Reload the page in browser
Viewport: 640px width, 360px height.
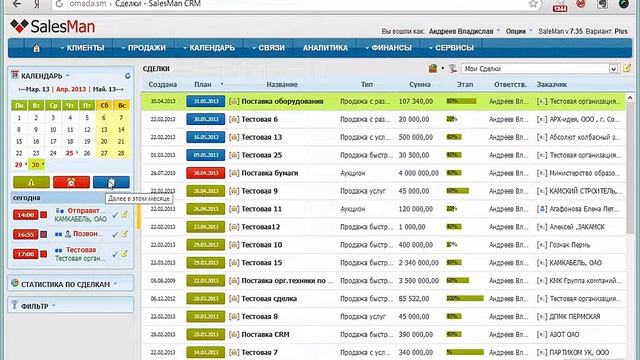click(59, 4)
